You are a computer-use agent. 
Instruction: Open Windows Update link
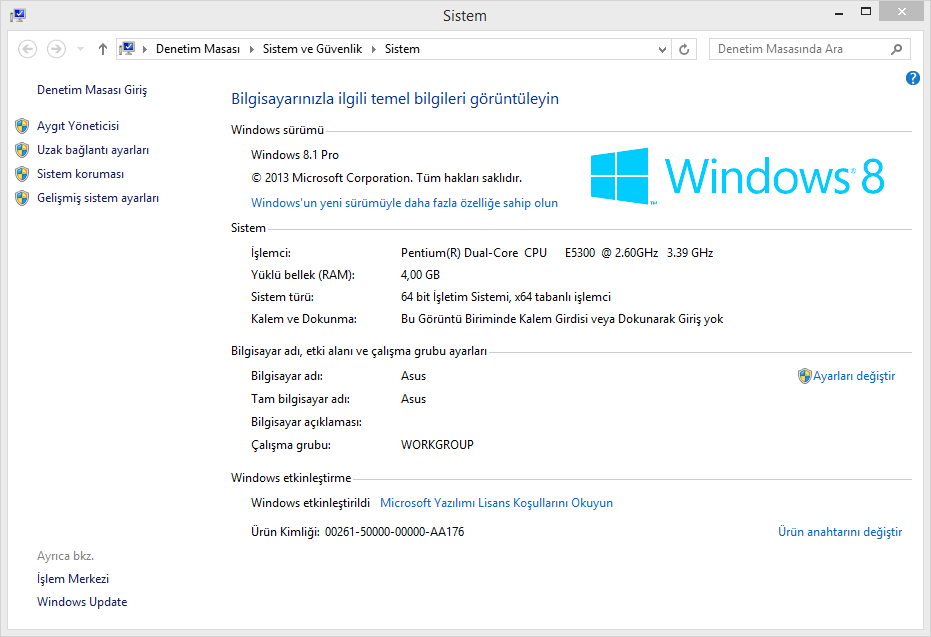click(82, 602)
